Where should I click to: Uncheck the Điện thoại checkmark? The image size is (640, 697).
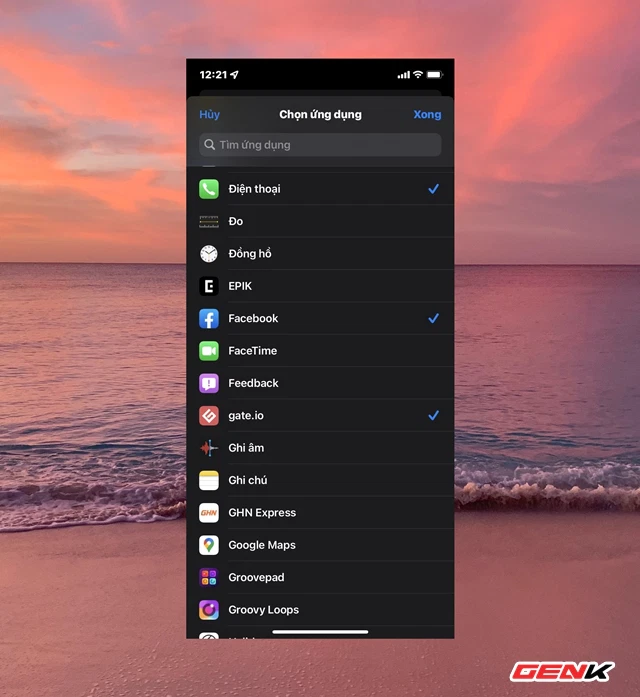[x=433, y=189]
